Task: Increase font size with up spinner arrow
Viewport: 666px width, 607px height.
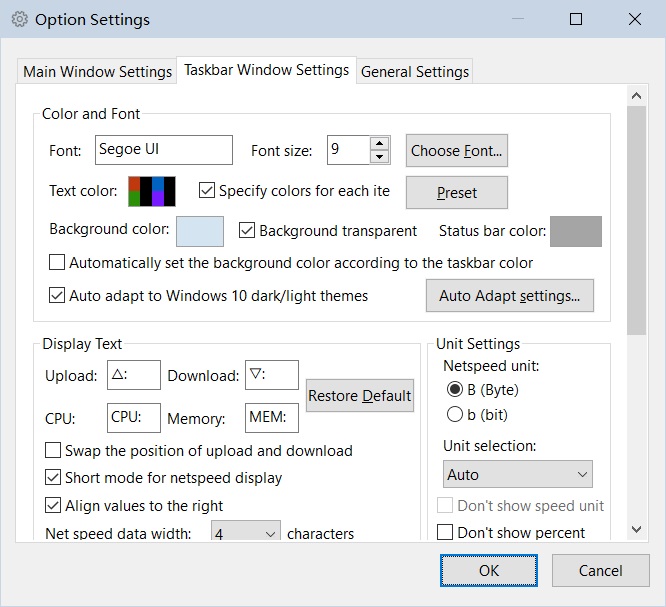Action: click(x=379, y=144)
